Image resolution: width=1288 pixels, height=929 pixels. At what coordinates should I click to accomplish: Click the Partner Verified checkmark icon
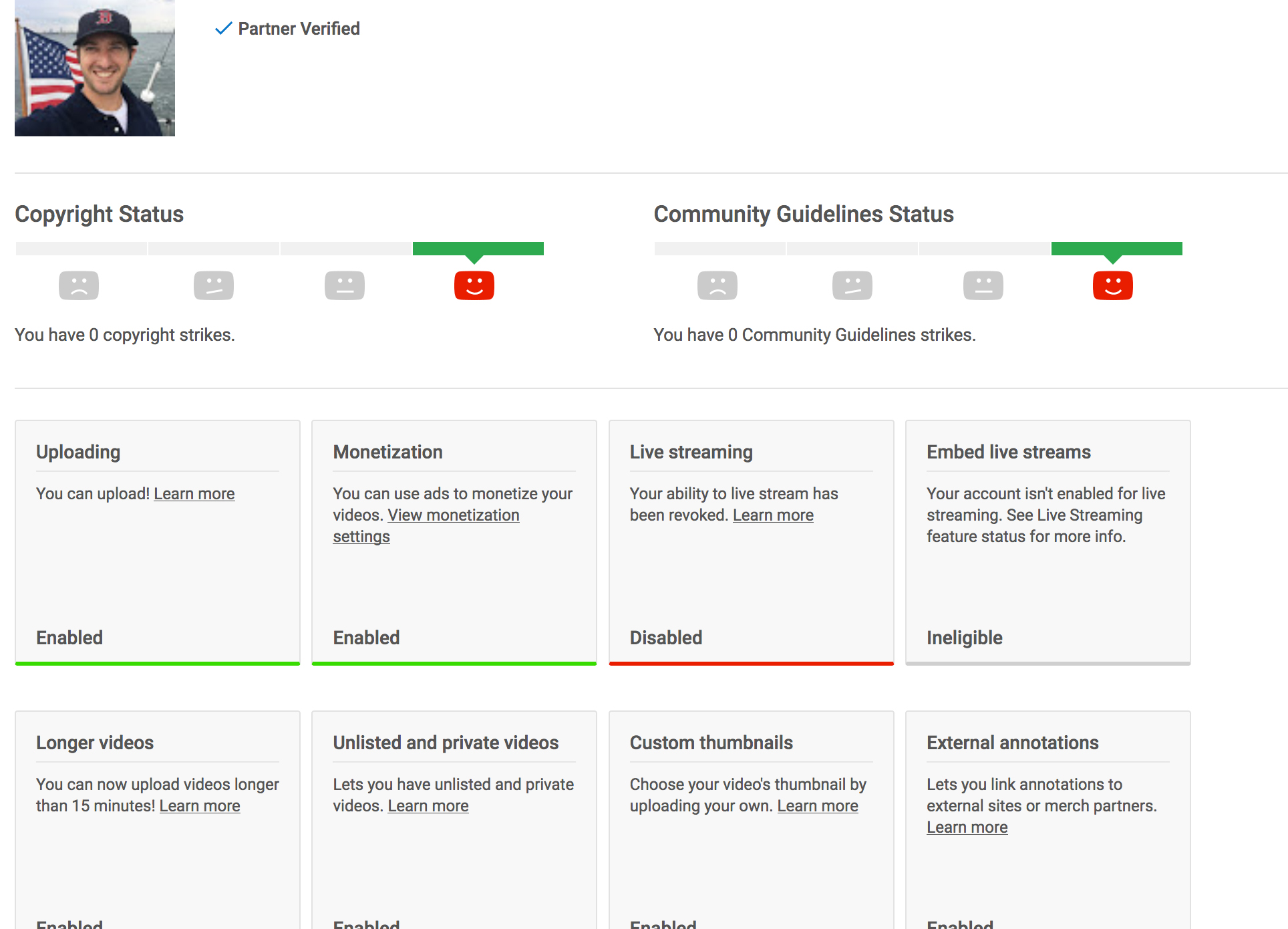pyautogui.click(x=223, y=29)
